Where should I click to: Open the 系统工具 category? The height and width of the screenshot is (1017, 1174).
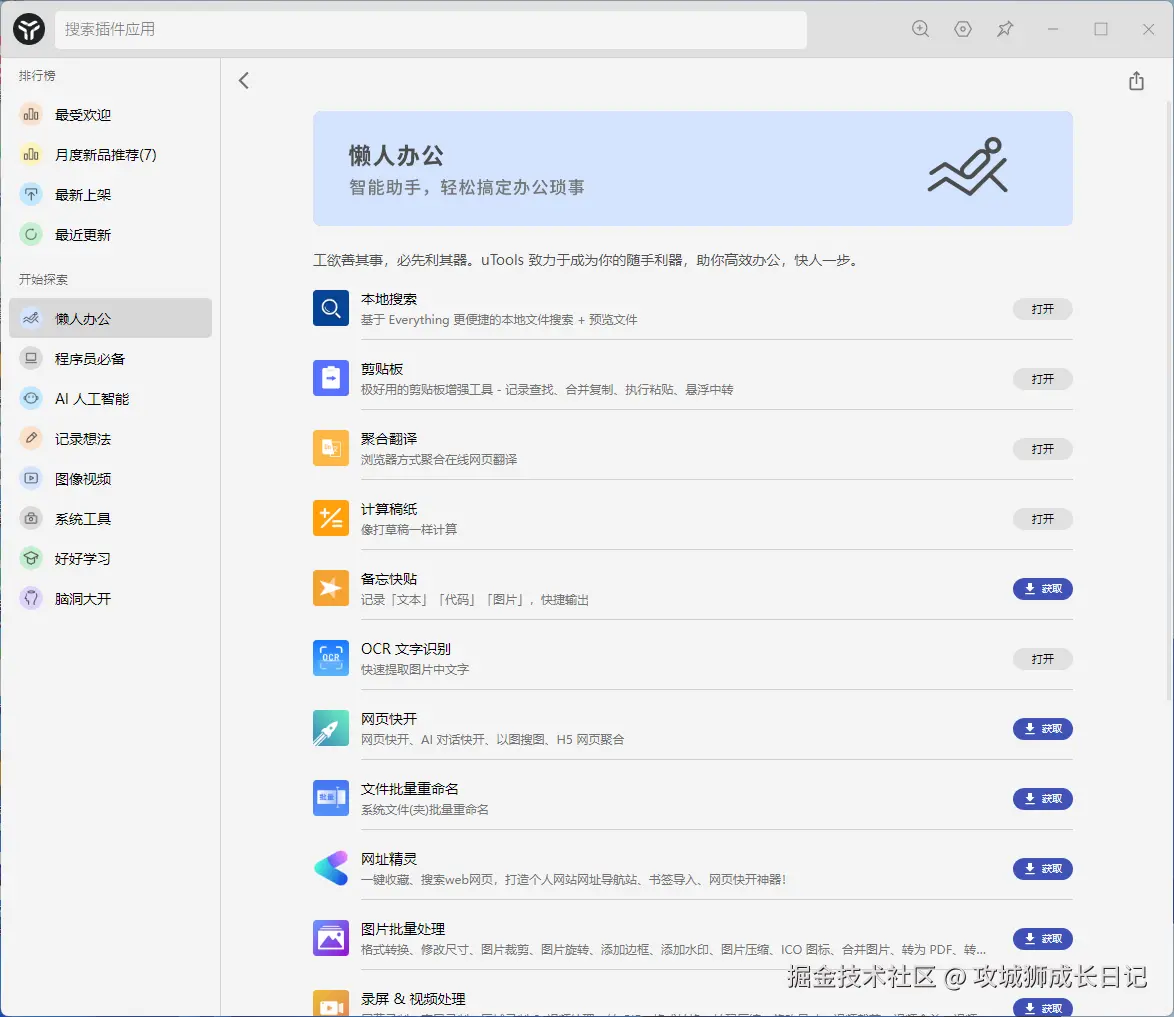111,518
